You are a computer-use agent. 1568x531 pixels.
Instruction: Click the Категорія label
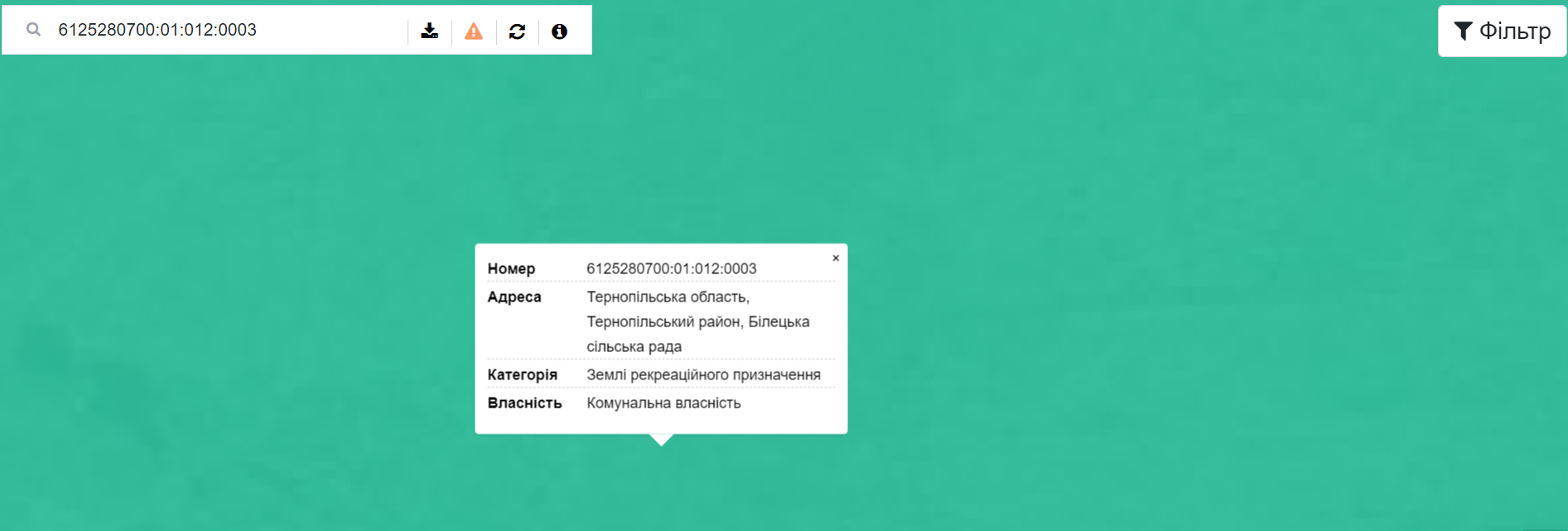click(522, 374)
